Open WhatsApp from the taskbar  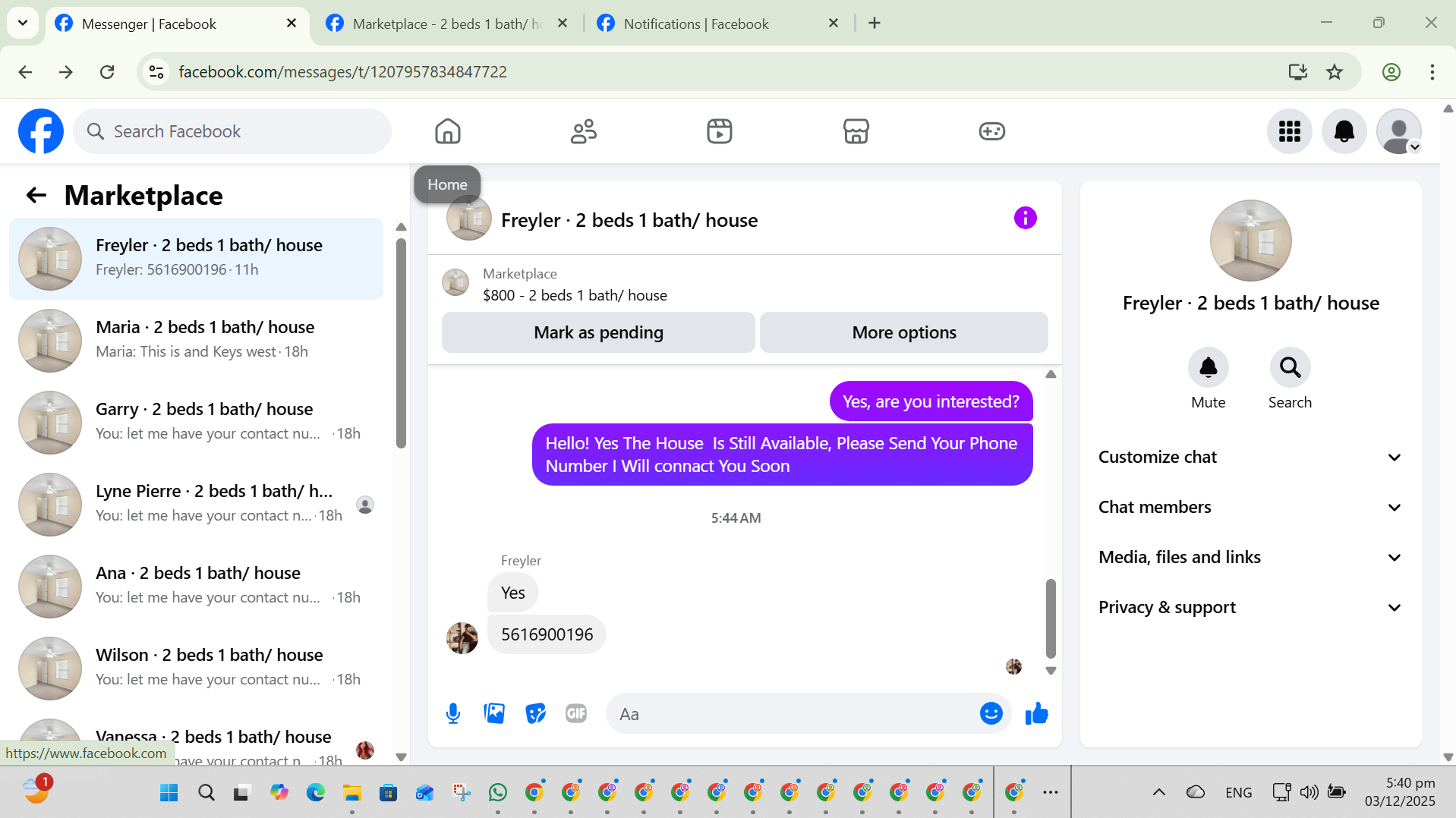pyautogui.click(x=498, y=792)
